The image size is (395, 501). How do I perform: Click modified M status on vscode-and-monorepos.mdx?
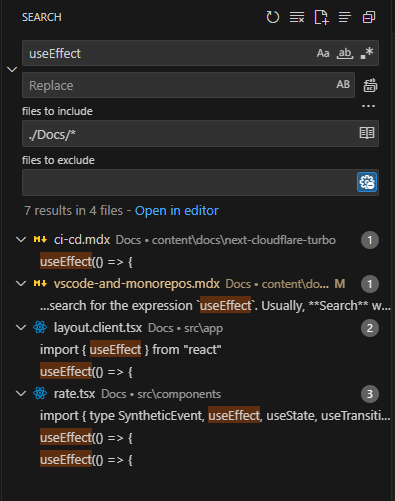pyautogui.click(x=340, y=284)
